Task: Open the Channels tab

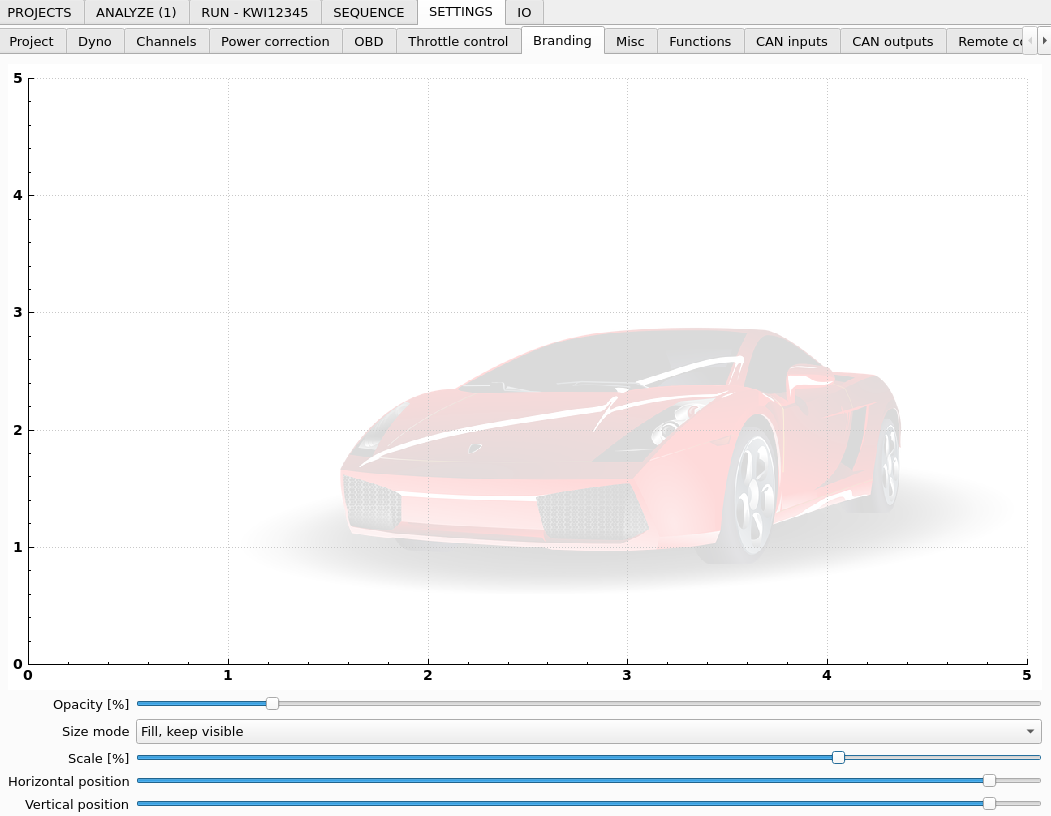Action: (x=166, y=41)
